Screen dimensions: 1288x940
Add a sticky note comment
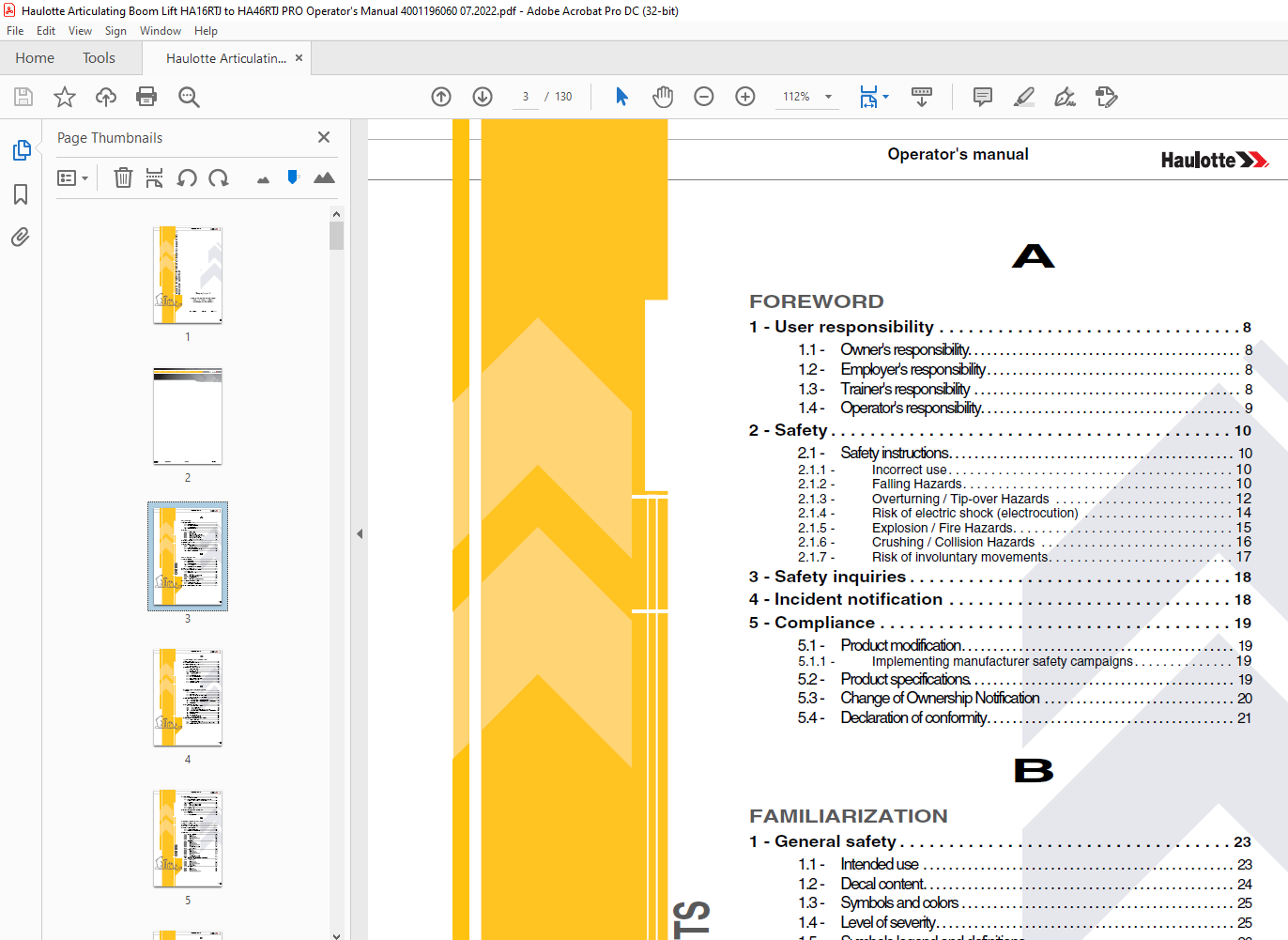point(983,97)
